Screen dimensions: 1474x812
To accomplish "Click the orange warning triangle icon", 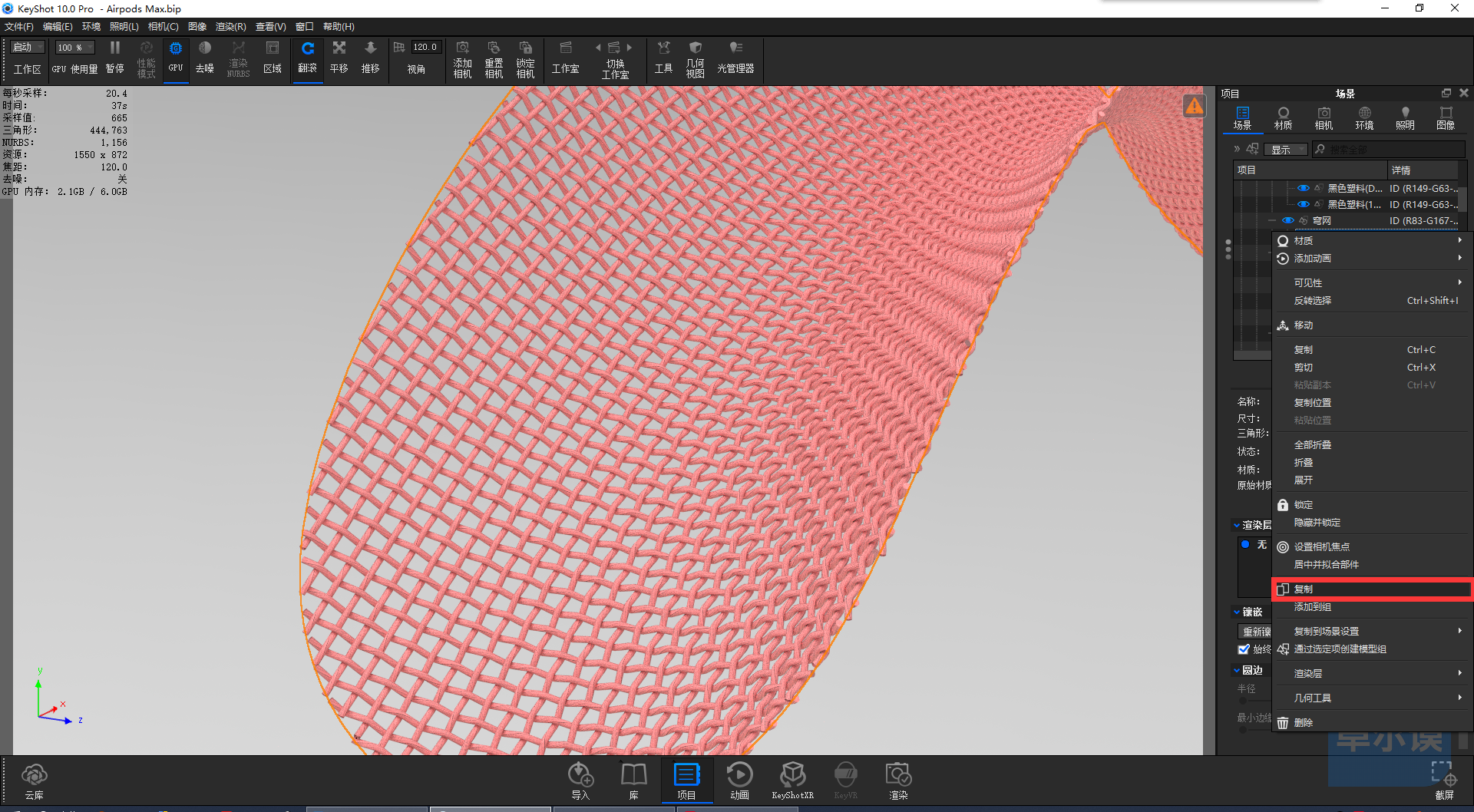I will coord(1195,106).
